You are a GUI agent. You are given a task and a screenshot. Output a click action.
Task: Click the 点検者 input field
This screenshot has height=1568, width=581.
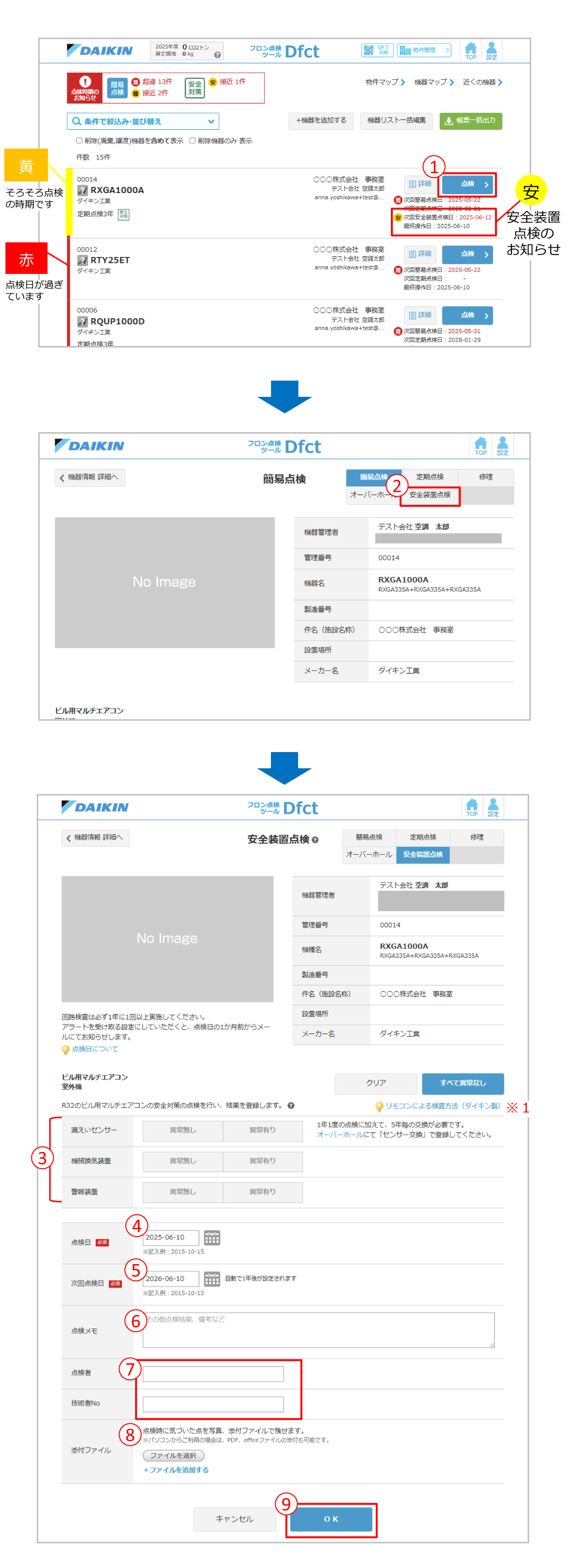(213, 1374)
